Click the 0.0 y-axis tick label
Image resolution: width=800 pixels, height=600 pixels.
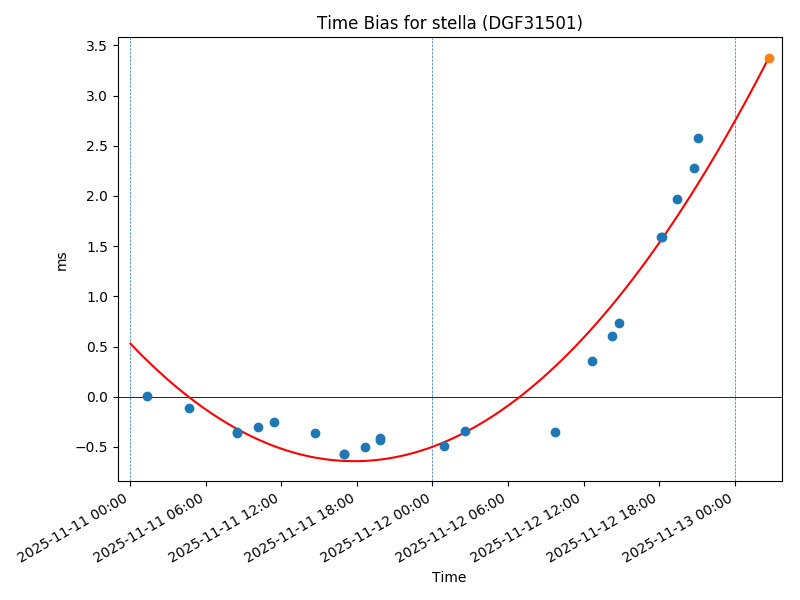tap(96, 397)
